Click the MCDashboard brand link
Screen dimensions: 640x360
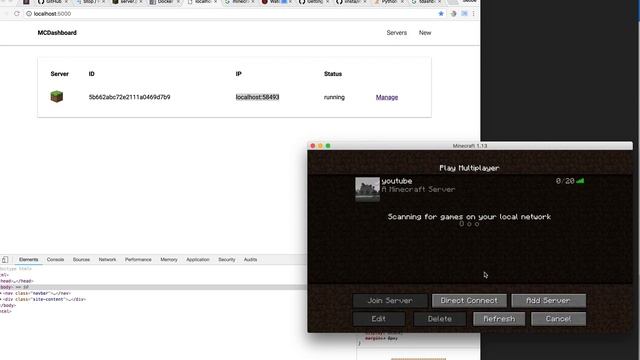pos(57,33)
